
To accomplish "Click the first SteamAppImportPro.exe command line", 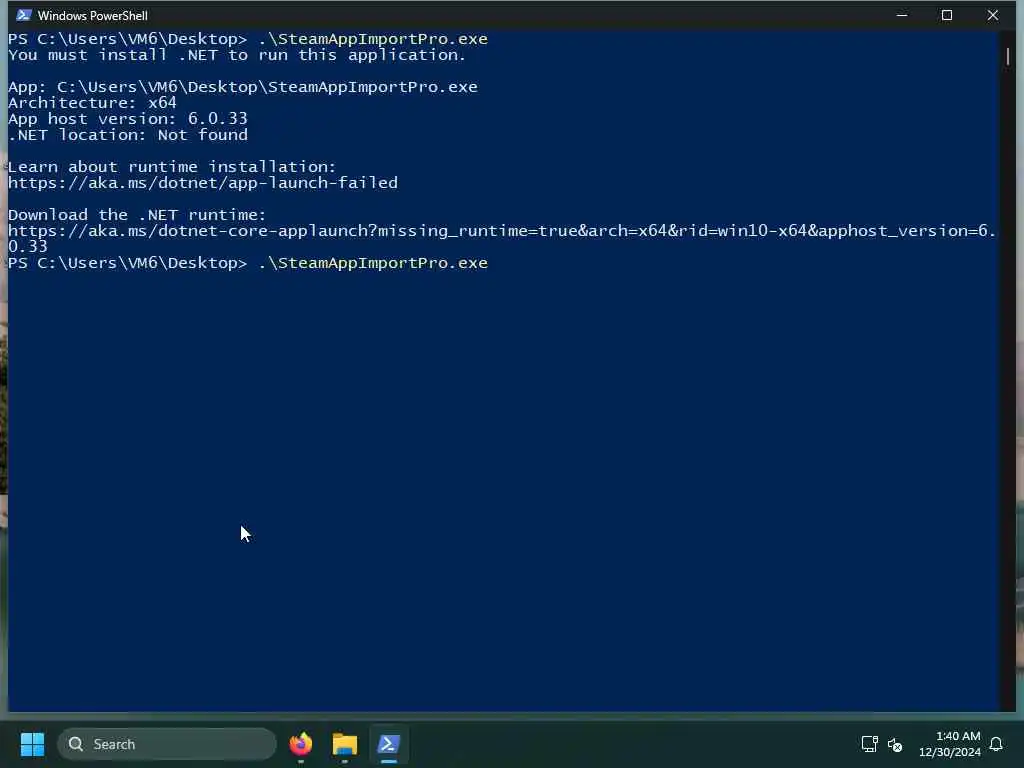I will 248,39.
